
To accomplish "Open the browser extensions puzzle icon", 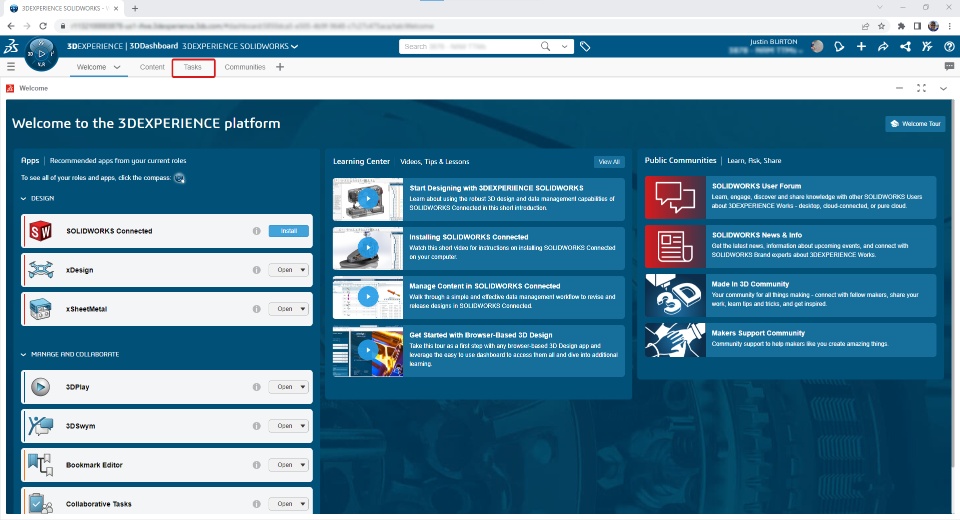I will [x=901, y=26].
